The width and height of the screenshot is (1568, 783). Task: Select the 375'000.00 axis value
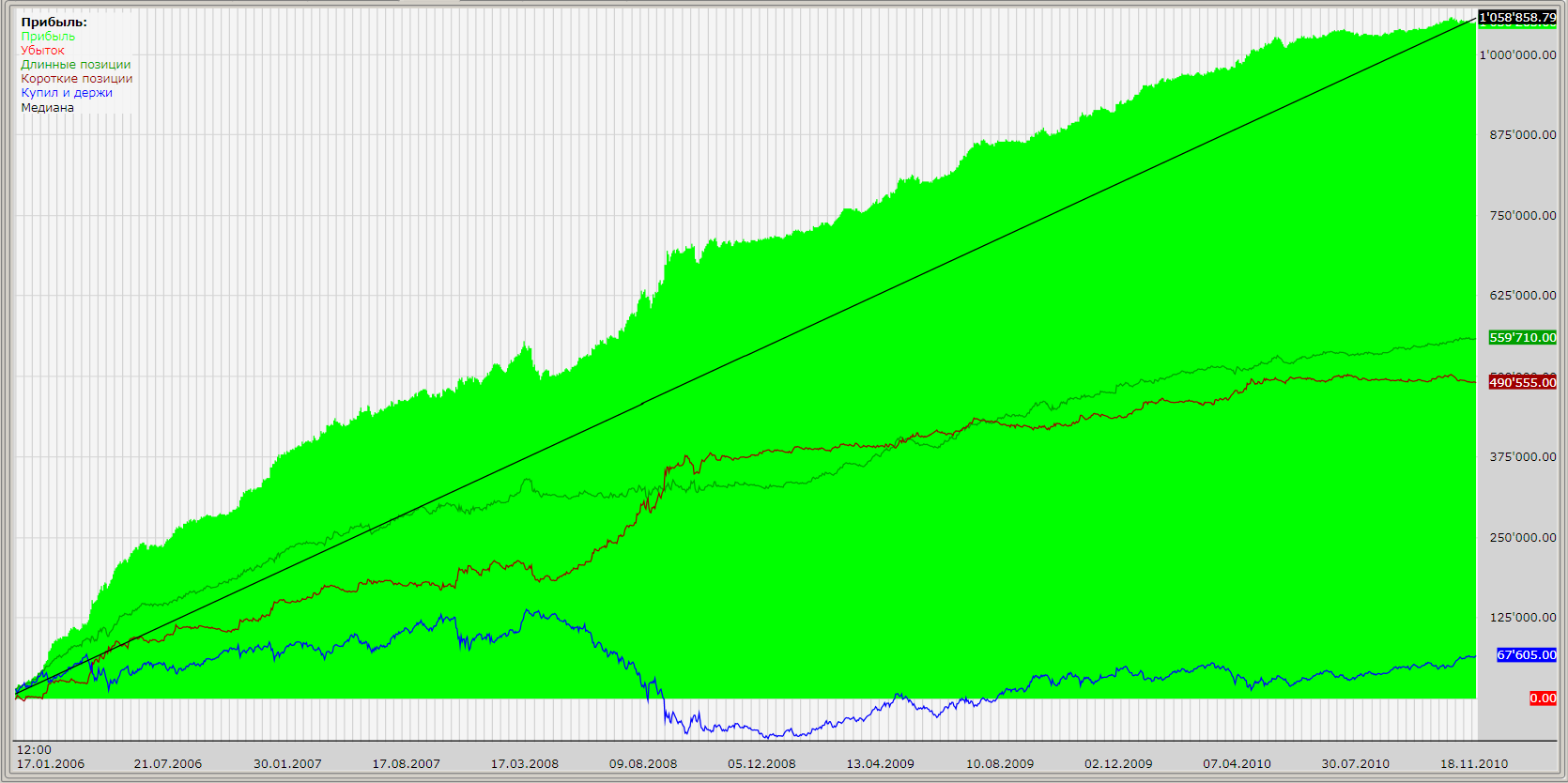(1522, 456)
